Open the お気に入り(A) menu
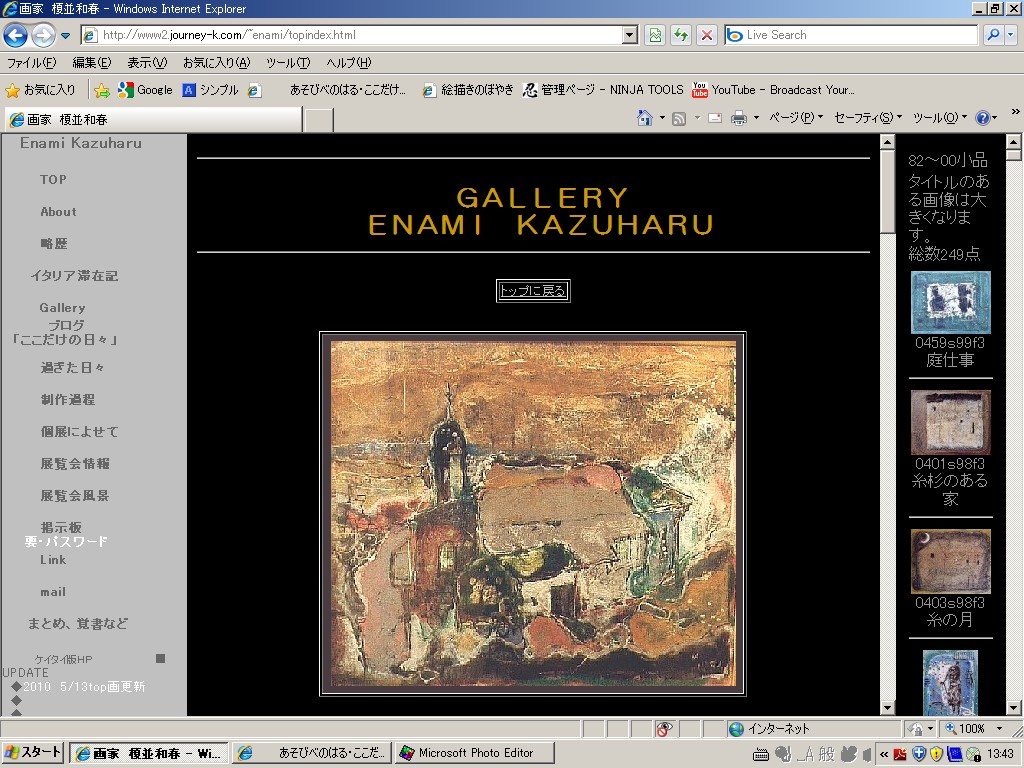This screenshot has height=768, width=1024. pos(216,63)
